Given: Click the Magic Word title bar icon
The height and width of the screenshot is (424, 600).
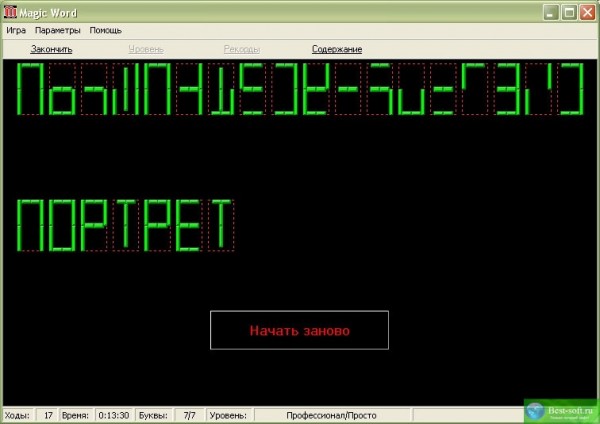Looking at the screenshot, I should (x=10, y=12).
